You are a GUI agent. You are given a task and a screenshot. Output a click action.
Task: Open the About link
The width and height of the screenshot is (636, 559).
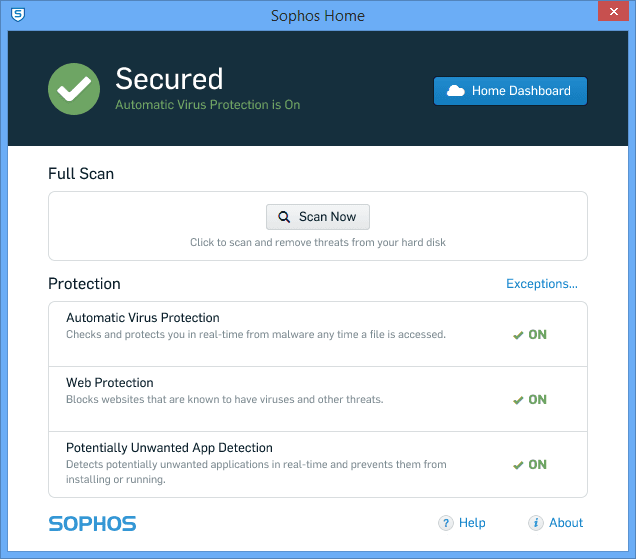[x=566, y=523]
